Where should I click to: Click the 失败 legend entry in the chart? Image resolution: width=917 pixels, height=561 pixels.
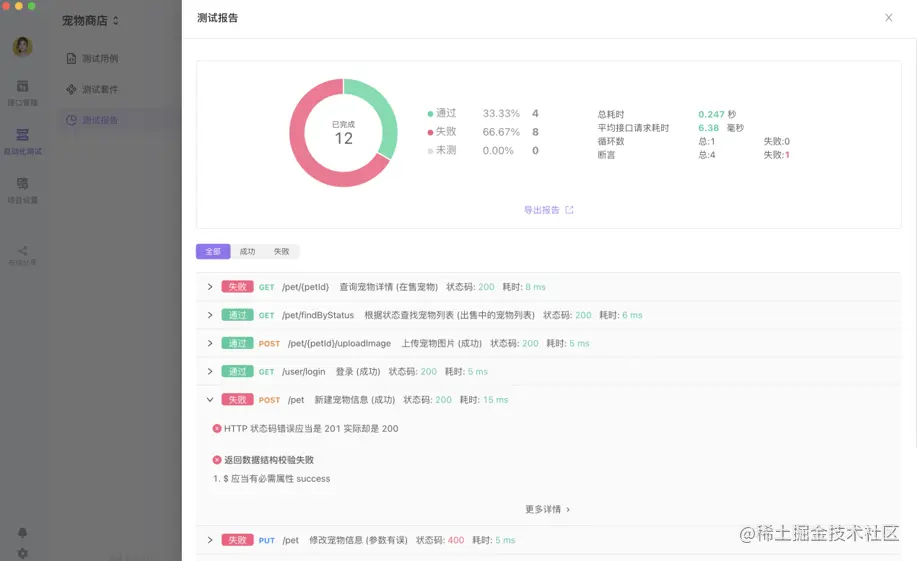(x=442, y=132)
